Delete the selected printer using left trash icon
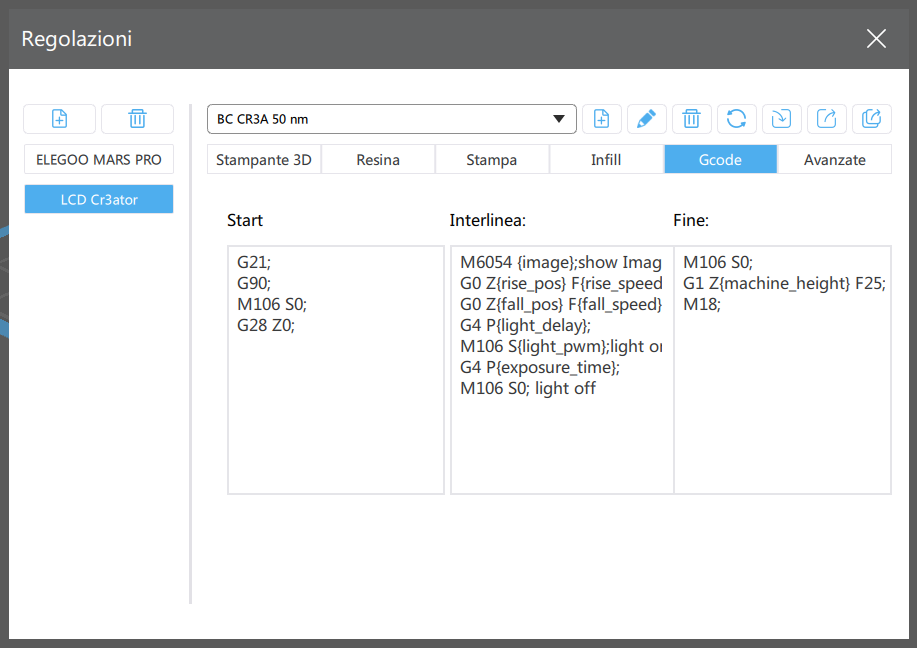This screenshot has width=917, height=648. click(137, 119)
